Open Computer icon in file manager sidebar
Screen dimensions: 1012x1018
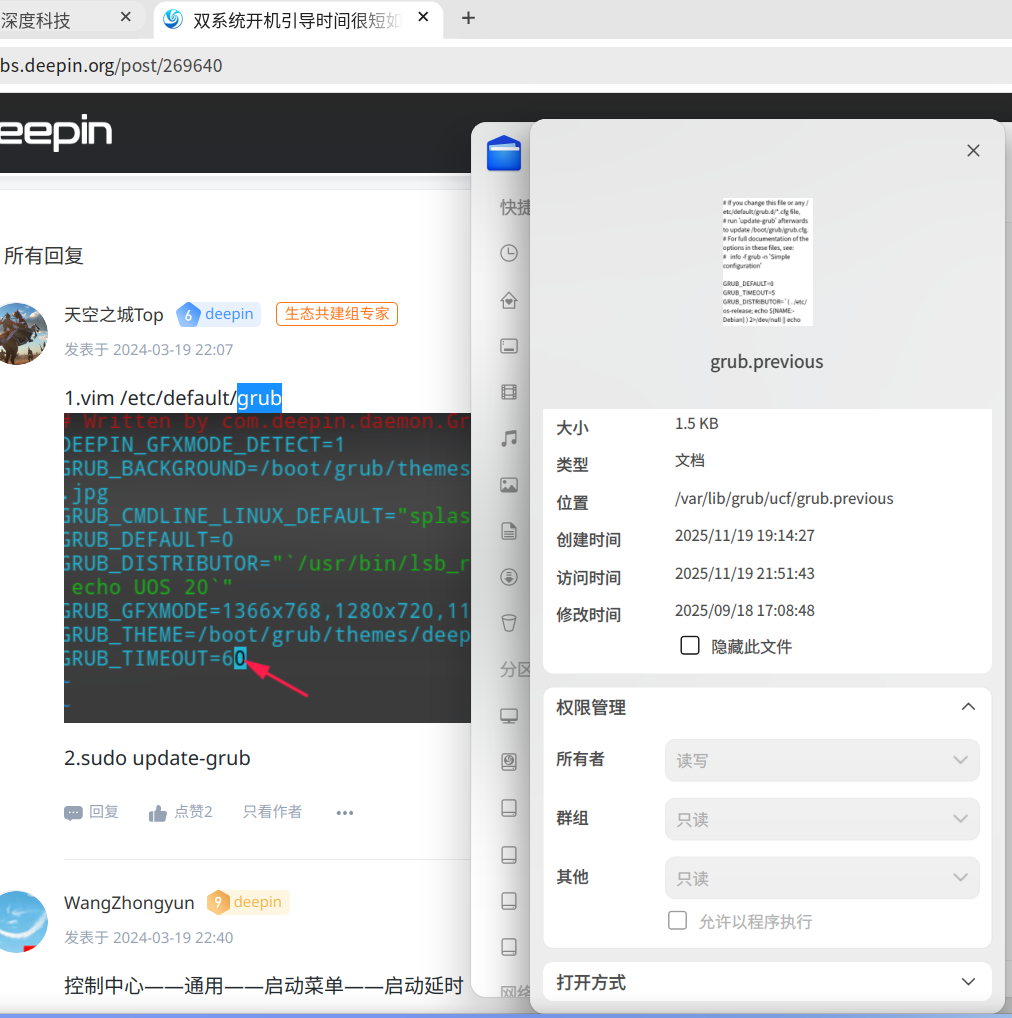point(509,715)
